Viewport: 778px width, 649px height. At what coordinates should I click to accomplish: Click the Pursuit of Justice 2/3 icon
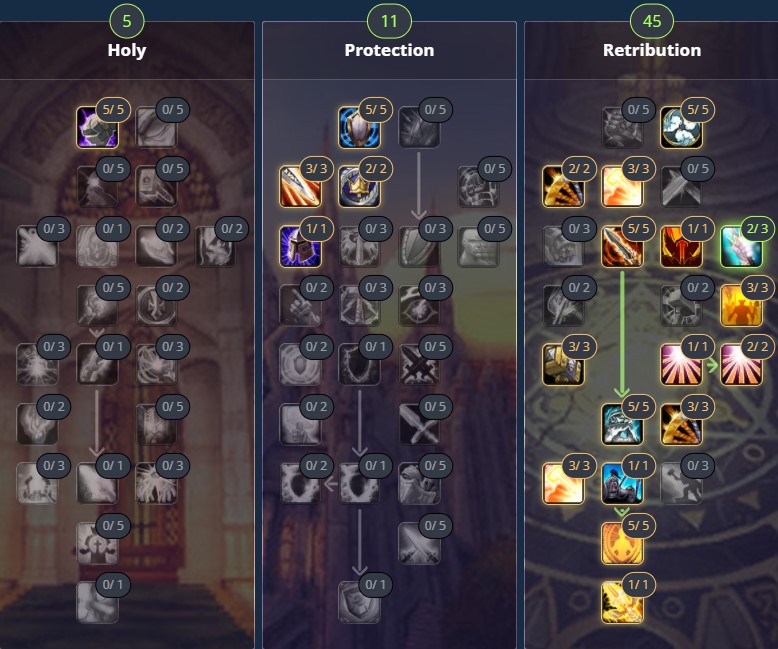coord(741,246)
